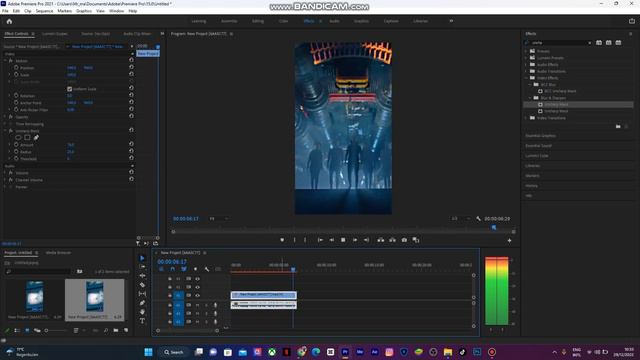Click Play-Stop Toggle in Program Monitor

coord(343,240)
